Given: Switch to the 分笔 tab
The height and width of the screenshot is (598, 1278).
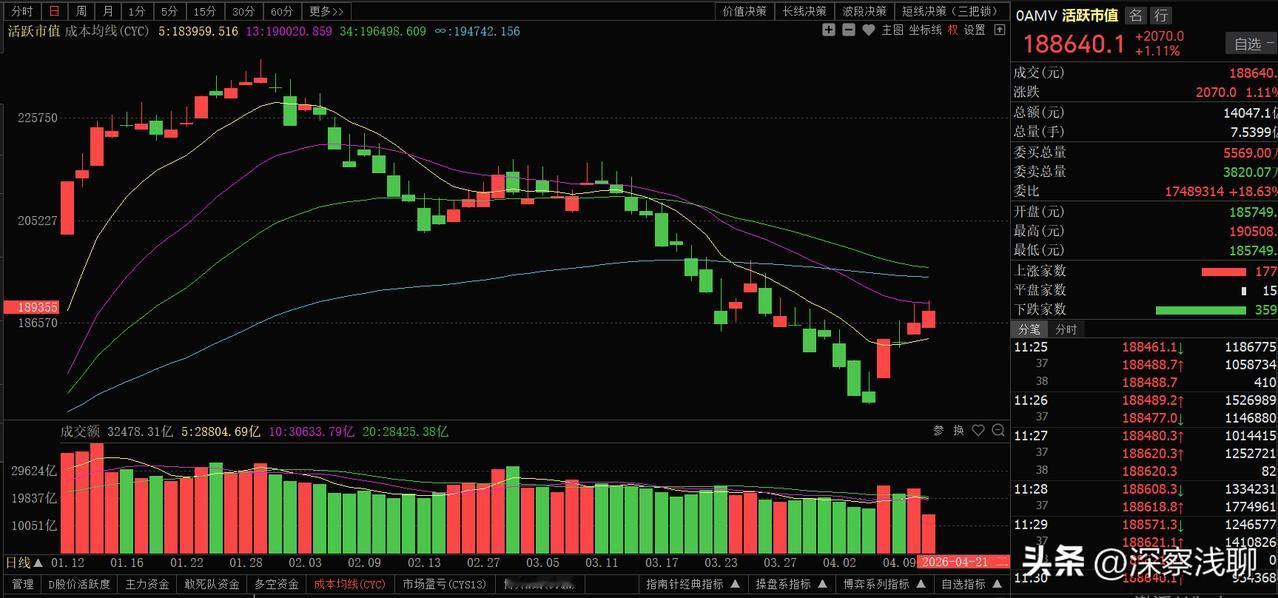Looking at the screenshot, I should click(x=1030, y=329).
